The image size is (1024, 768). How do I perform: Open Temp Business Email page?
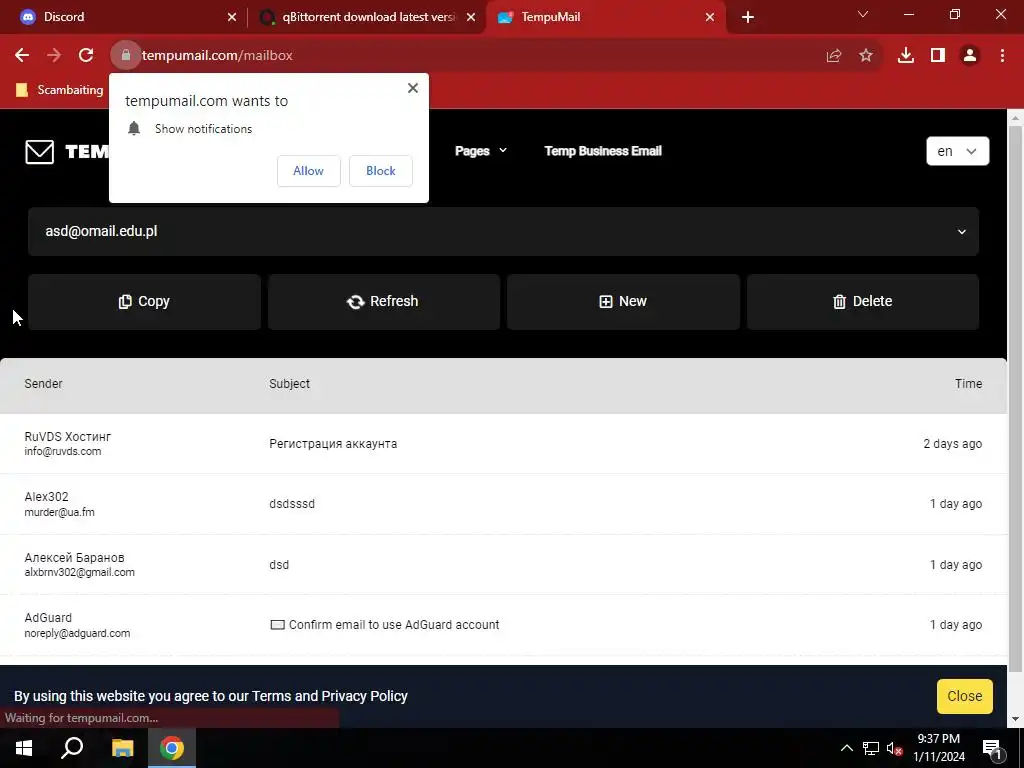click(603, 151)
